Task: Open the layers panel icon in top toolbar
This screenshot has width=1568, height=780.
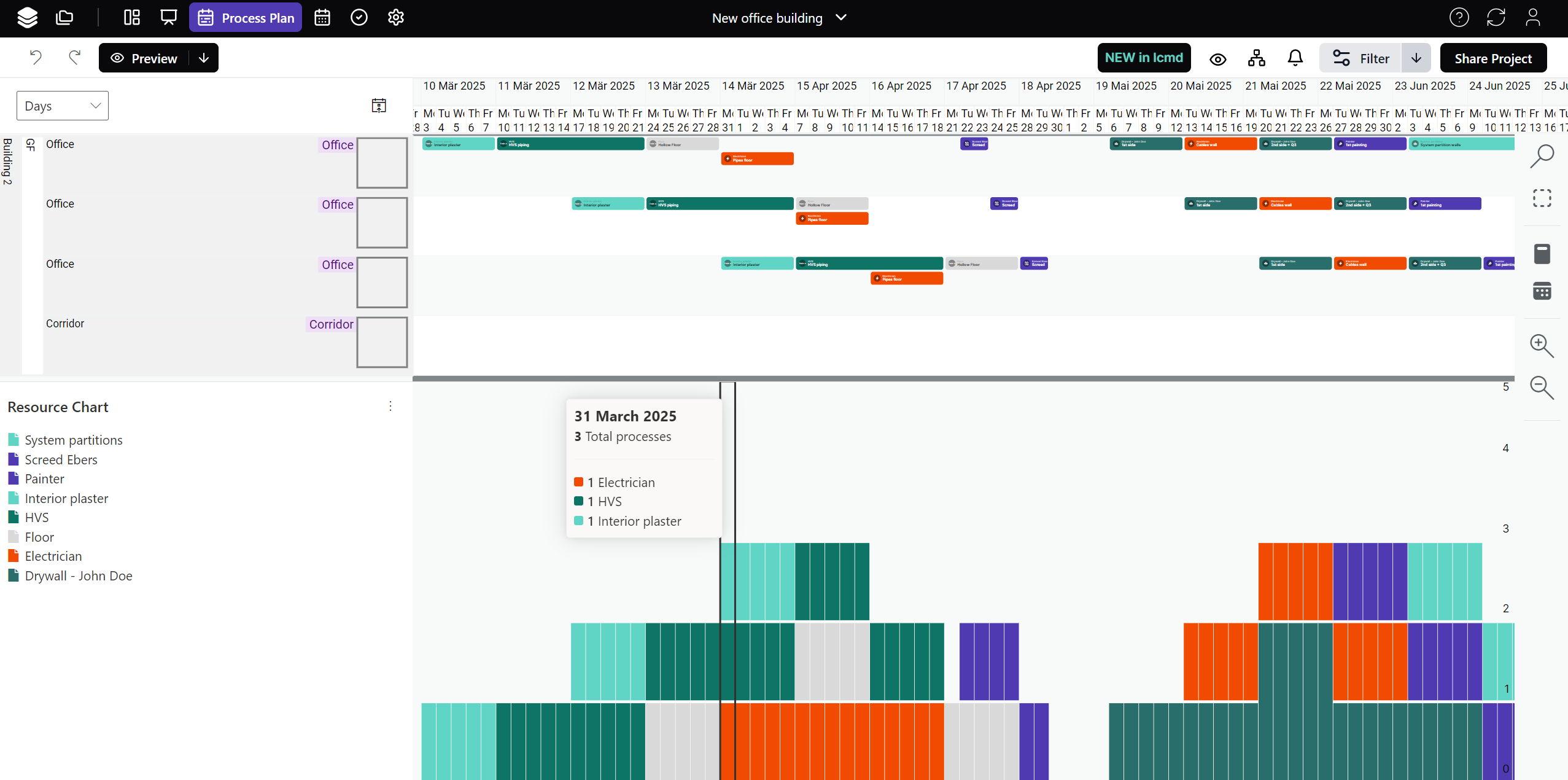Action: click(x=27, y=17)
